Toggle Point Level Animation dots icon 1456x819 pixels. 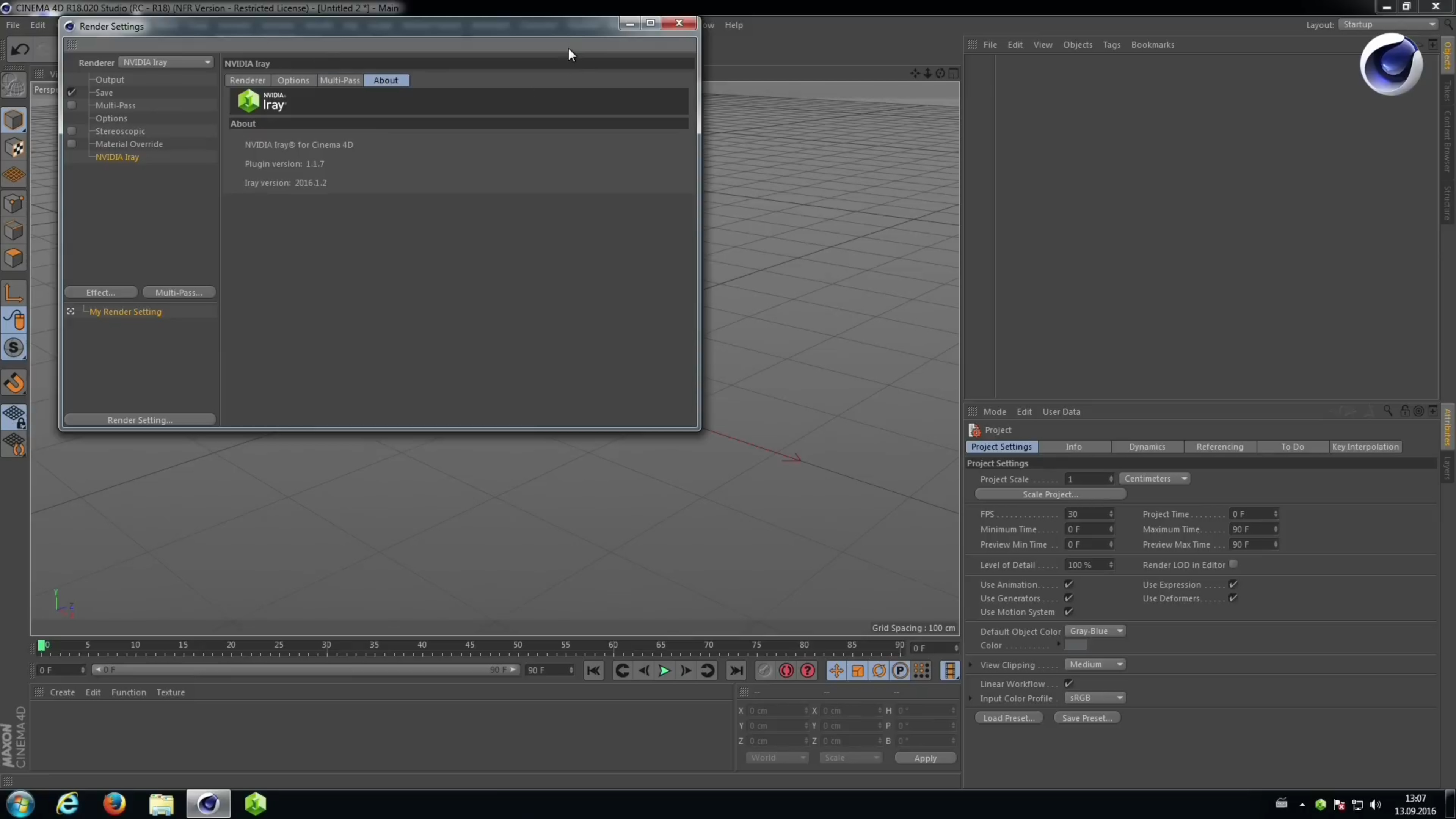tap(922, 670)
